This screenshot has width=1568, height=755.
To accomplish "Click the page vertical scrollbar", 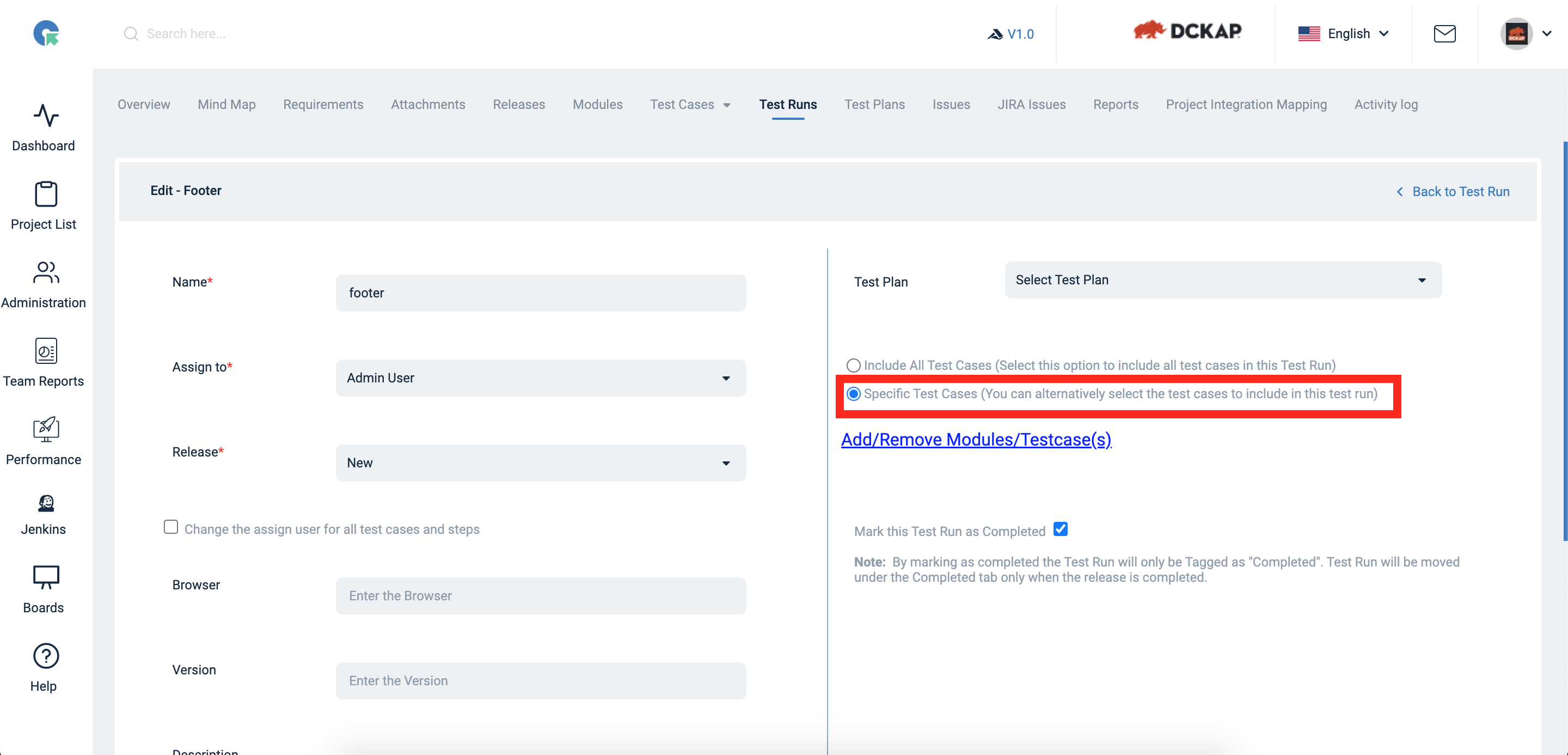I will (1565, 341).
